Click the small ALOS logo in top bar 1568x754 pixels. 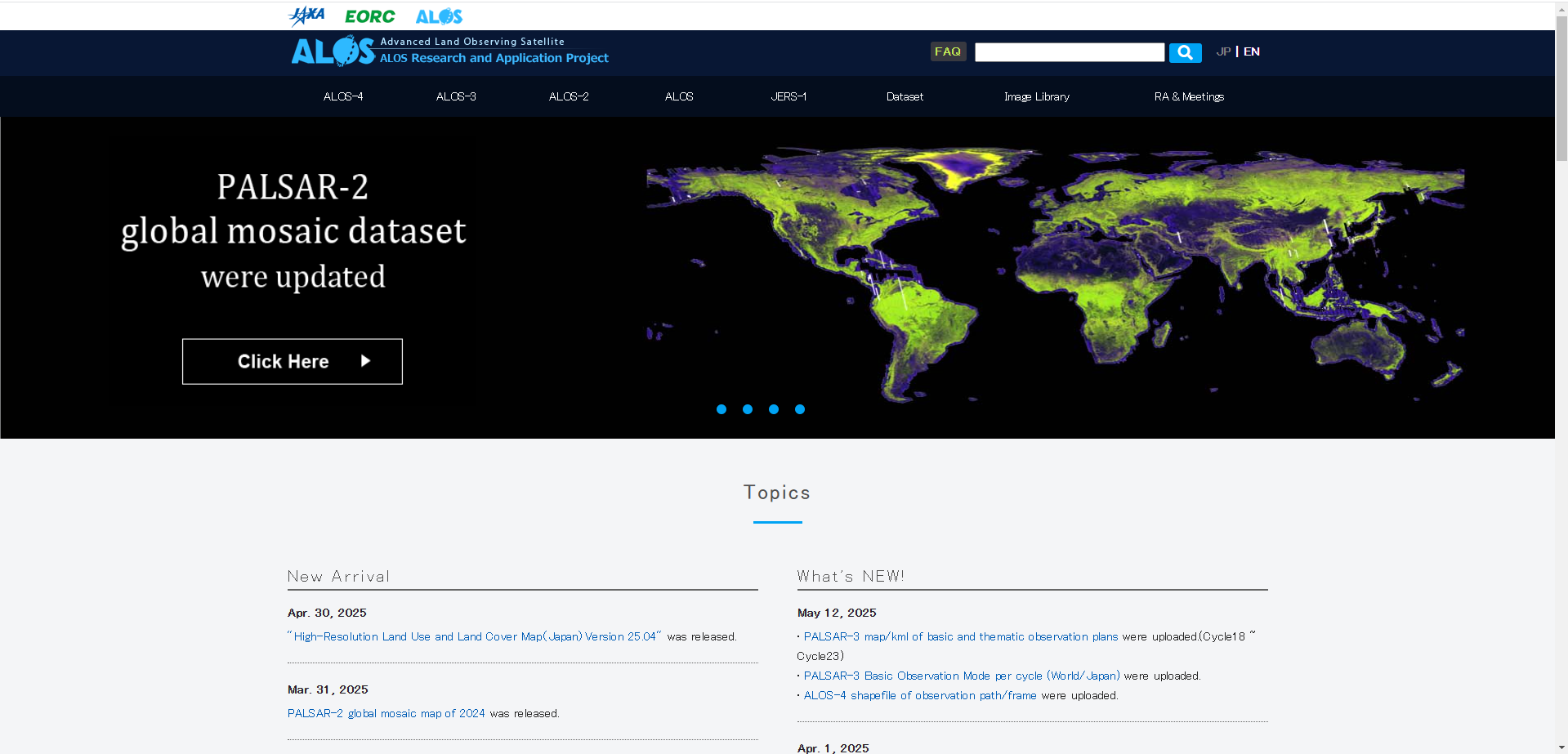(x=439, y=16)
